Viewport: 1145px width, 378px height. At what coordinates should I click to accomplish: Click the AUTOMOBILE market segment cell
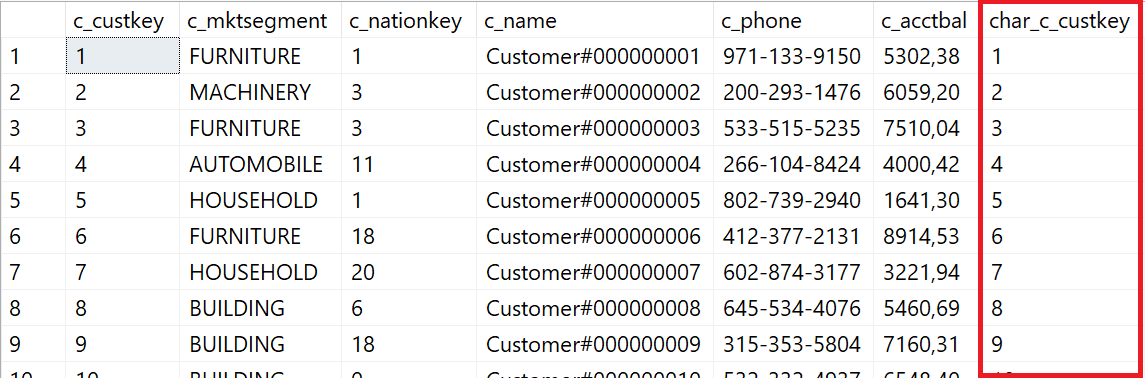point(260,164)
